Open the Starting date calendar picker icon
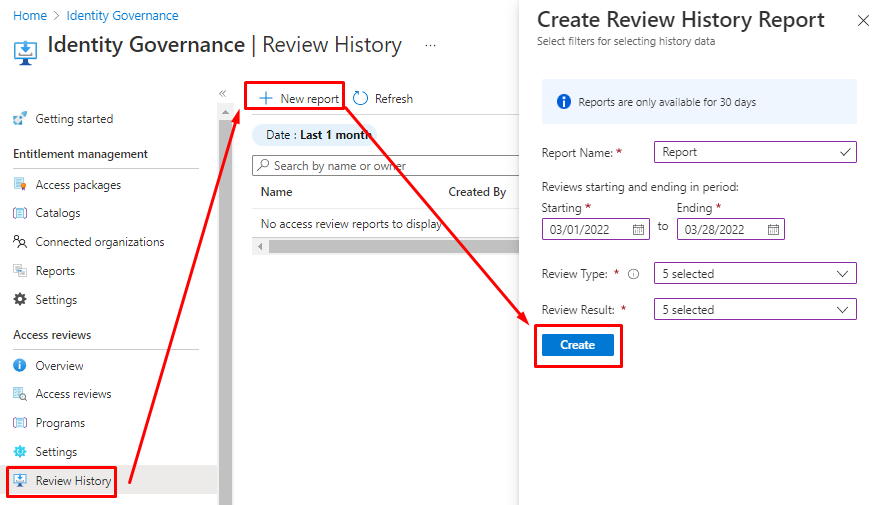This screenshot has width=876, height=505. (x=639, y=229)
